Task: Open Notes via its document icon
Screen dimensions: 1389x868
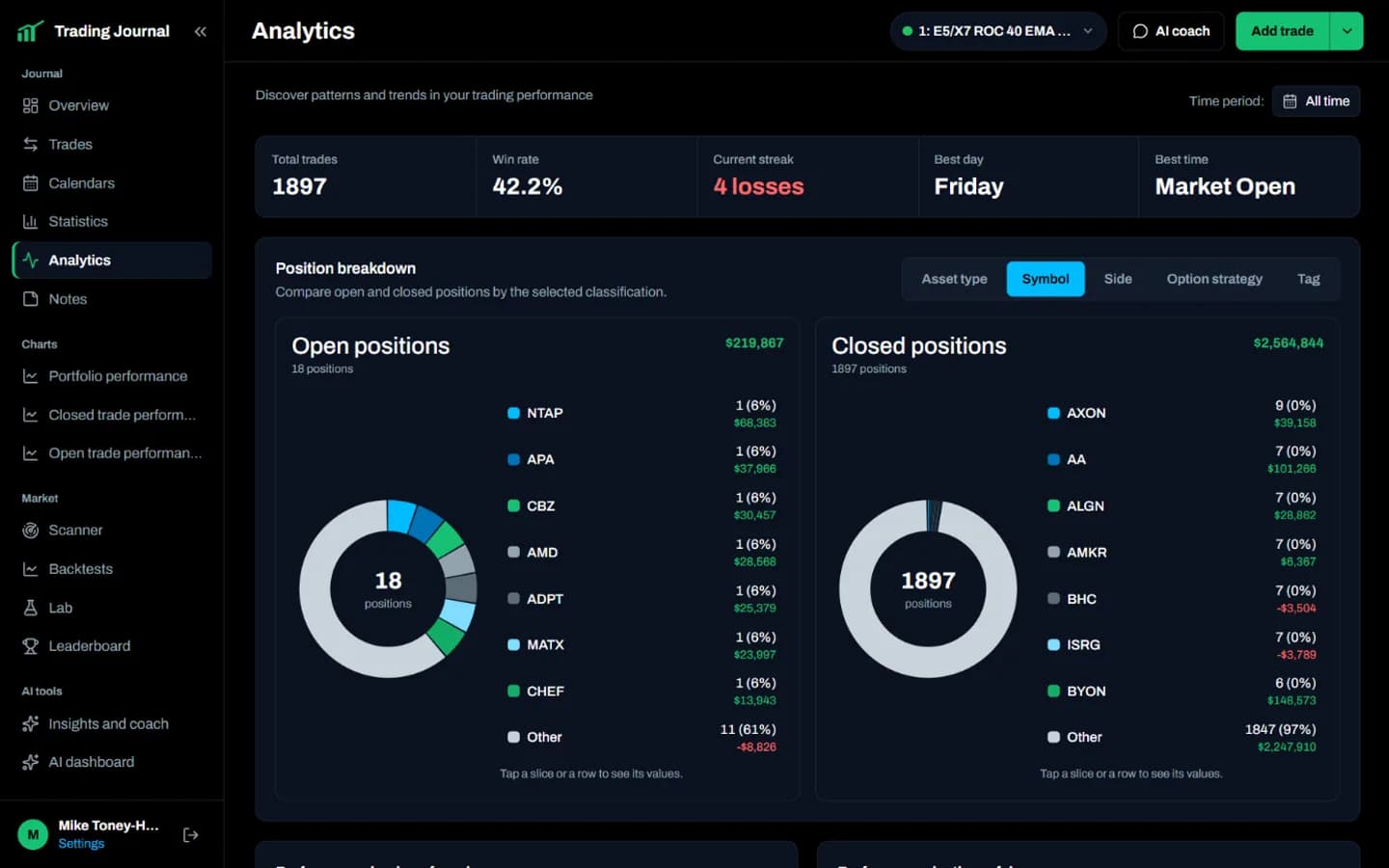Action: 31,299
